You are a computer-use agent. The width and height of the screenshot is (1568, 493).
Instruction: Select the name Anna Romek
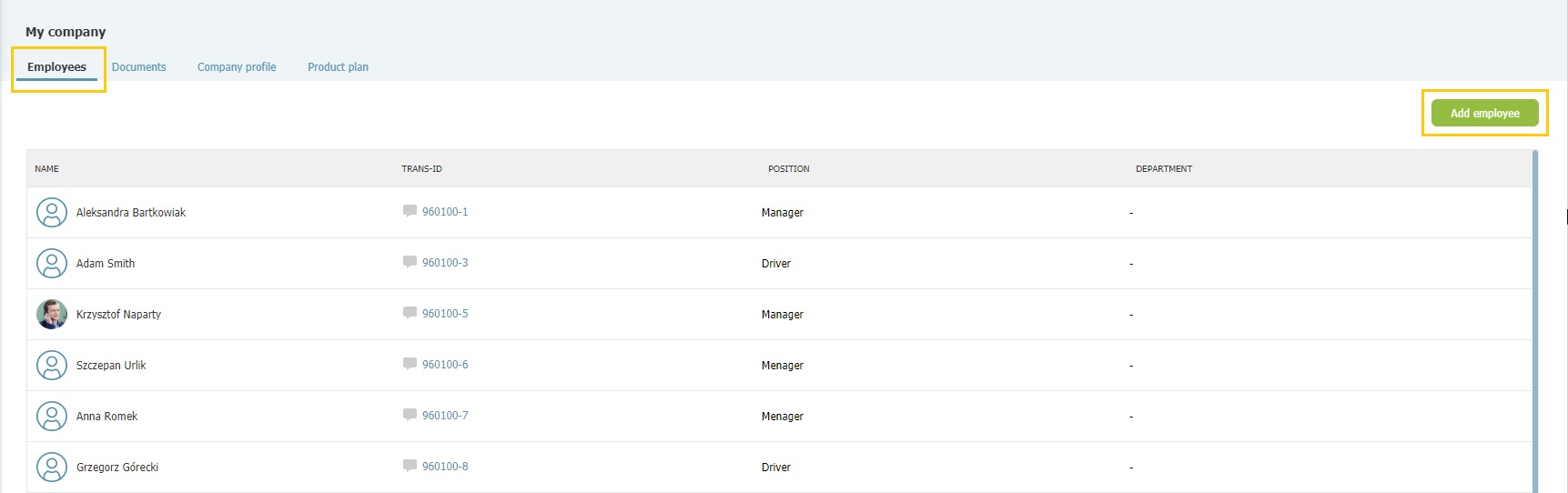click(x=106, y=417)
